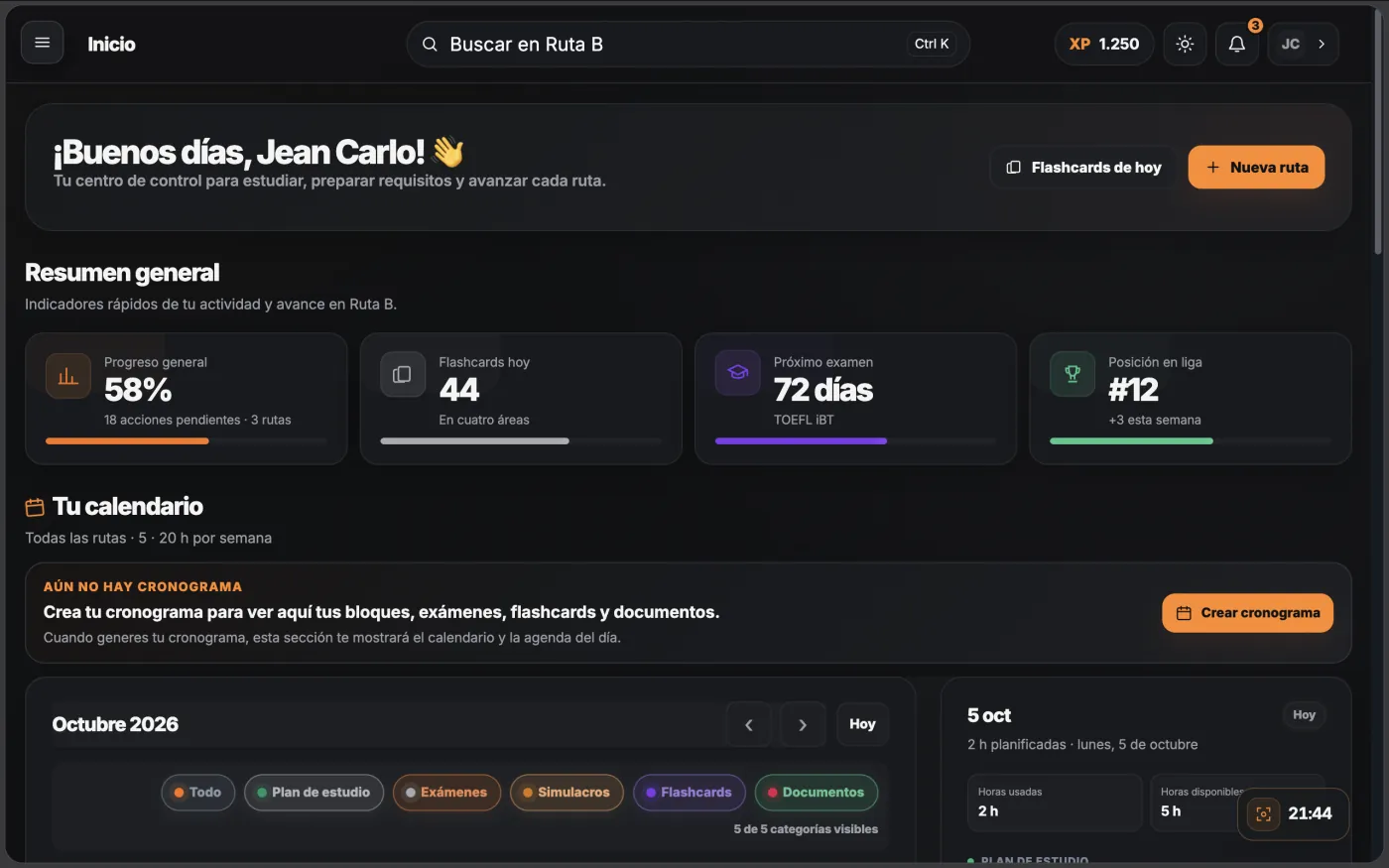The width and height of the screenshot is (1389, 868).
Task: Click the 5 de 5 categorías visibles text
Action: pyautogui.click(x=806, y=829)
